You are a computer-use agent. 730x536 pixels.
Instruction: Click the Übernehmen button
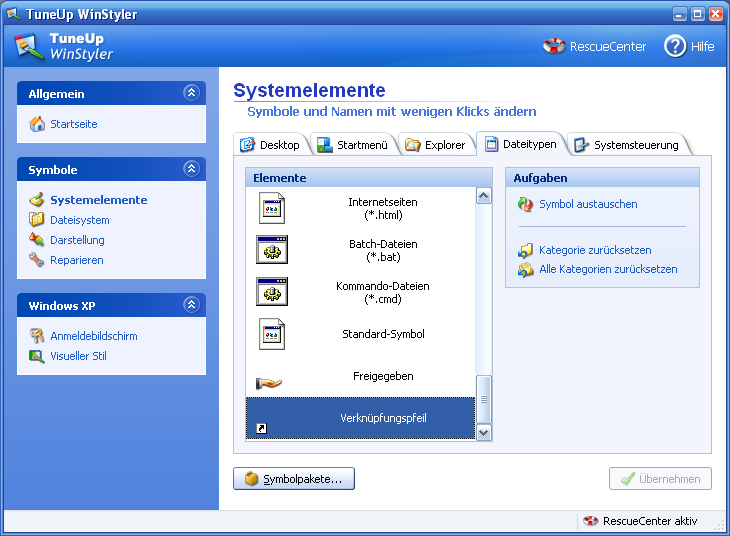[660, 479]
